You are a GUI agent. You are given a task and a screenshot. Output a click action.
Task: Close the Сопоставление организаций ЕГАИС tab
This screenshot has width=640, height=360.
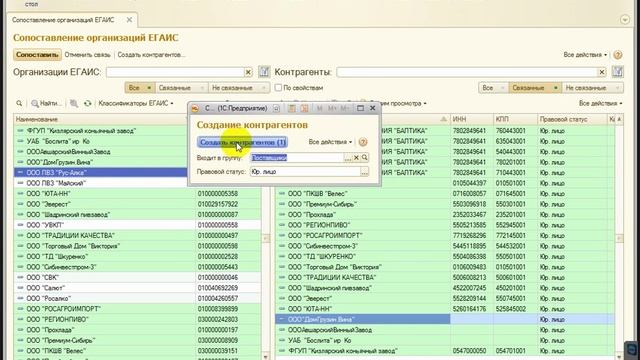(129, 20)
